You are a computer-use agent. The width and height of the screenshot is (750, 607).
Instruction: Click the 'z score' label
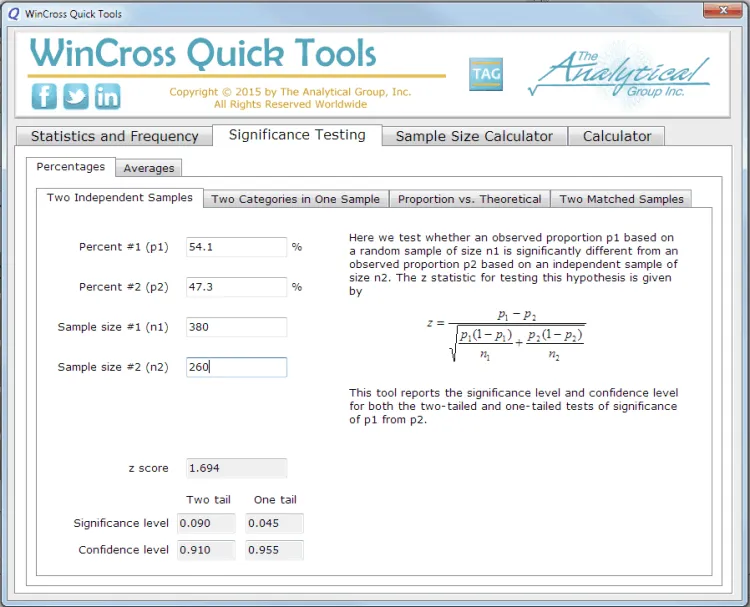(x=148, y=468)
